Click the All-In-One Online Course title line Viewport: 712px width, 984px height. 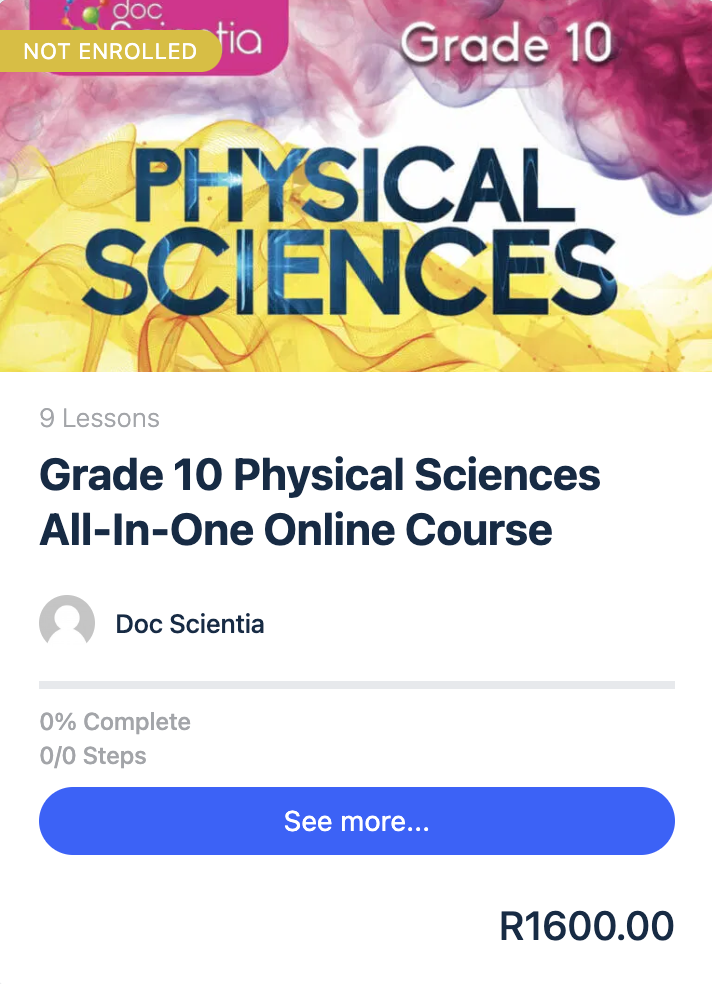[296, 529]
